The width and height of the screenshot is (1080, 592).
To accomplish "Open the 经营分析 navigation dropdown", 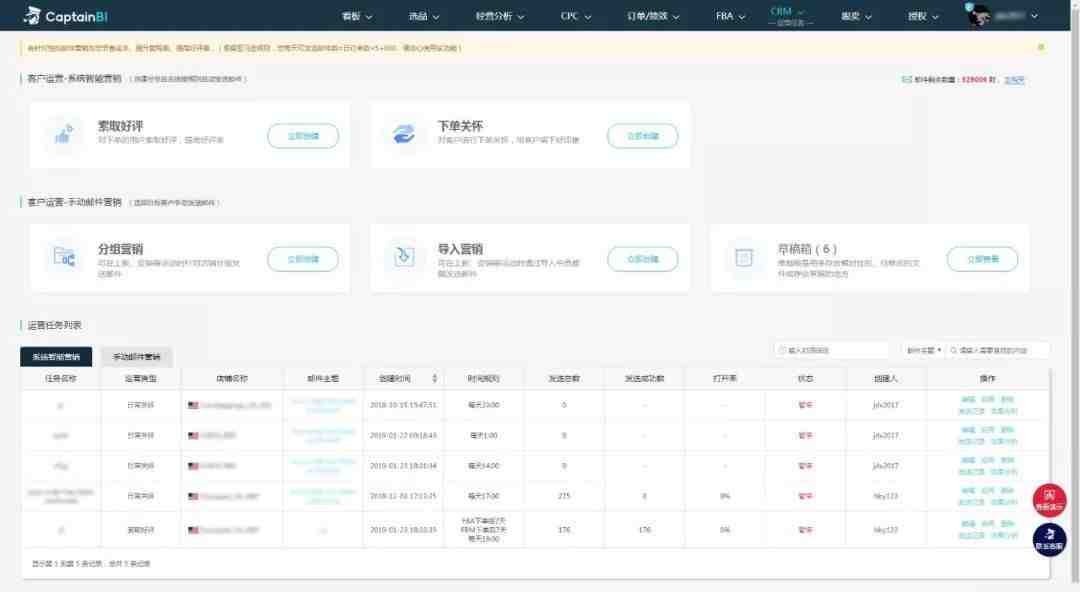I will tap(500, 16).
